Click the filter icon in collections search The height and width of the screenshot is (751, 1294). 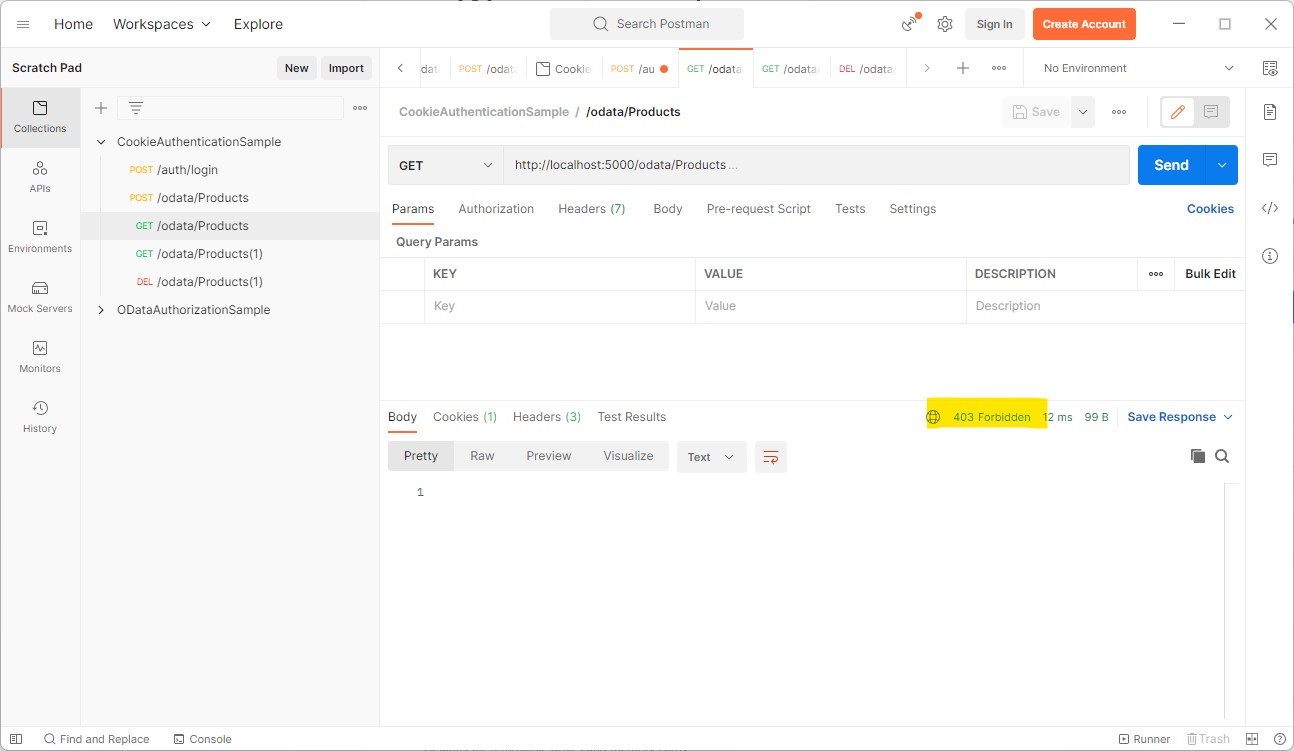(136, 108)
